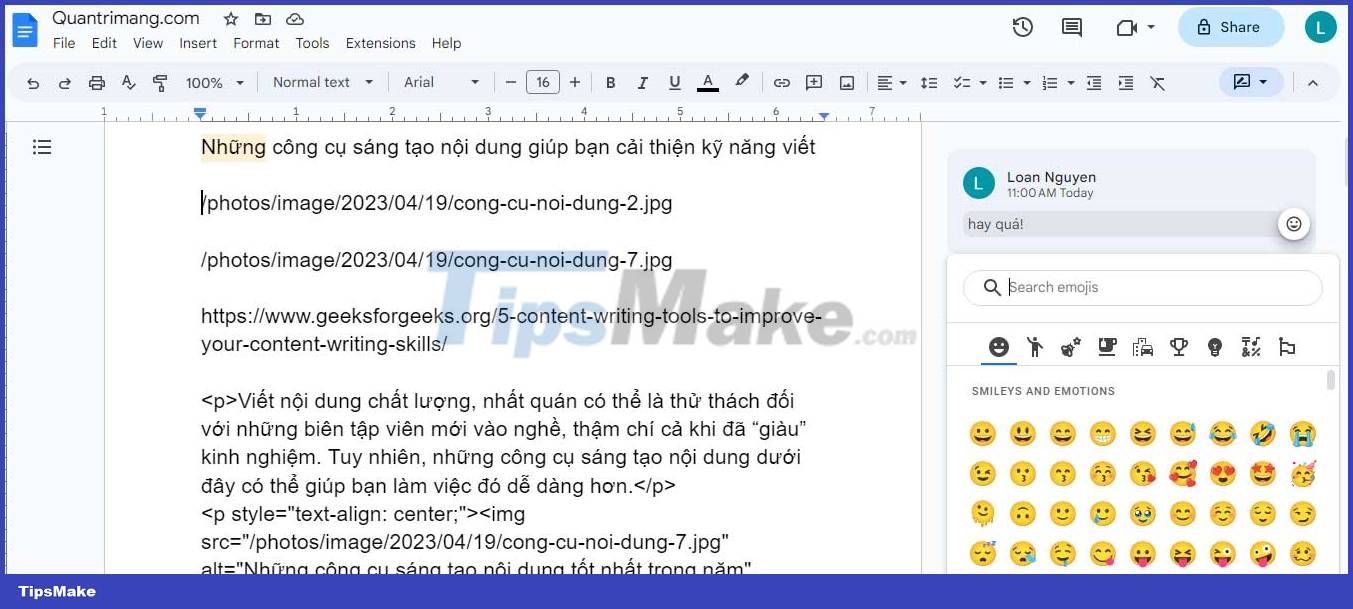Click the Share button
The width and height of the screenshot is (1353, 609).
(x=1230, y=27)
